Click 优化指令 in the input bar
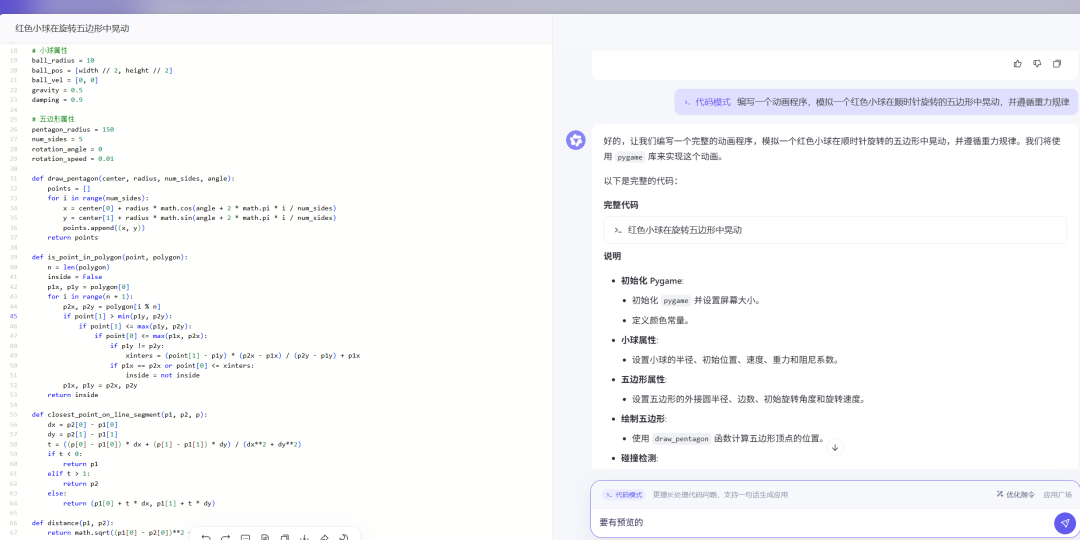 pyautogui.click(x=1015, y=495)
